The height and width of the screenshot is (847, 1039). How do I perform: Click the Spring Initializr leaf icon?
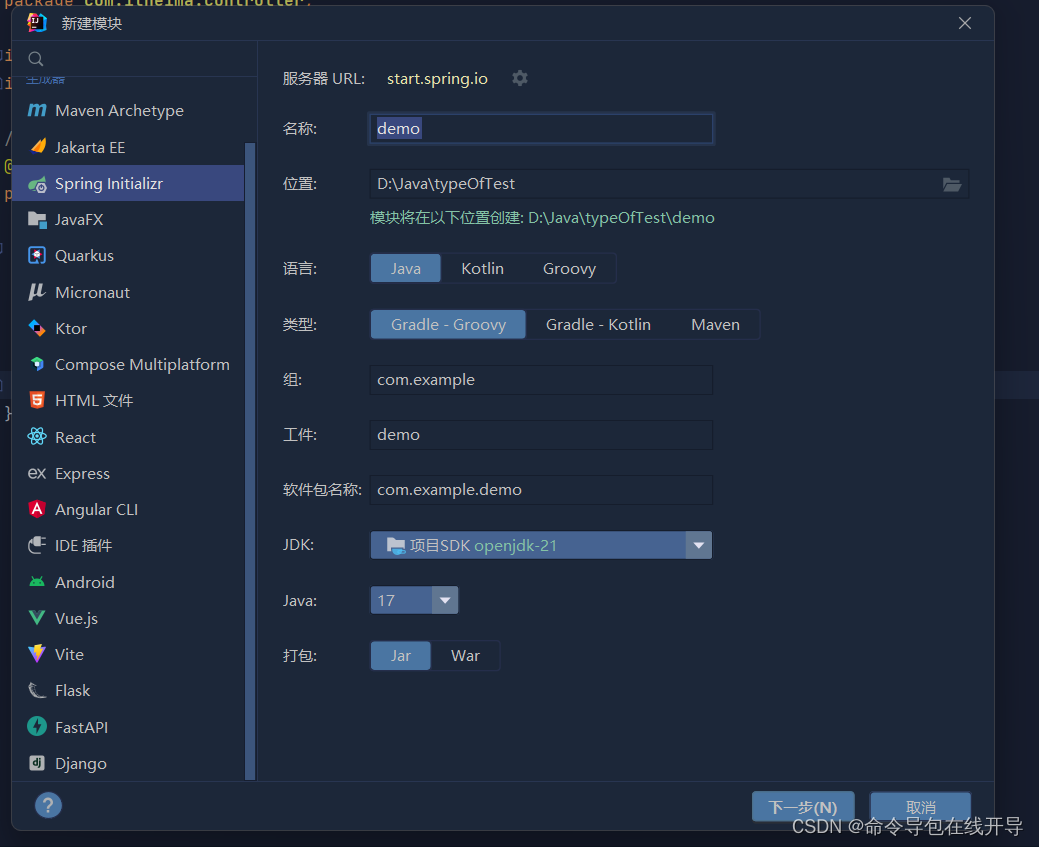click(38, 184)
